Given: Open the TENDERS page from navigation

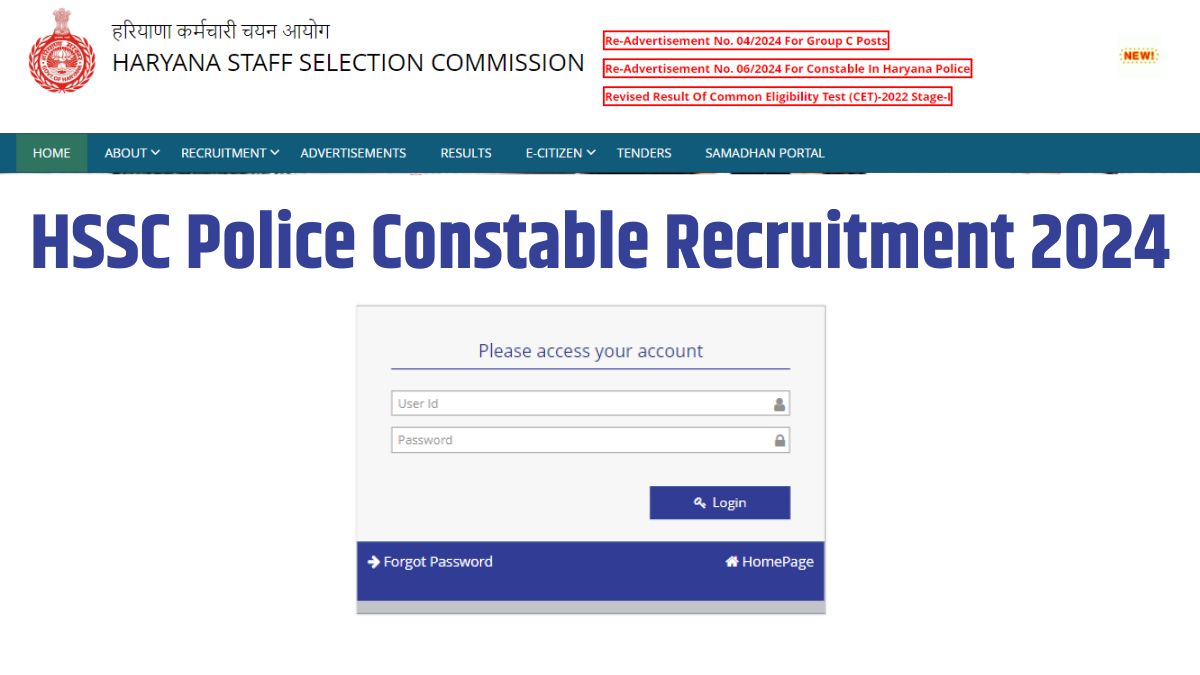Looking at the screenshot, I should (x=643, y=153).
